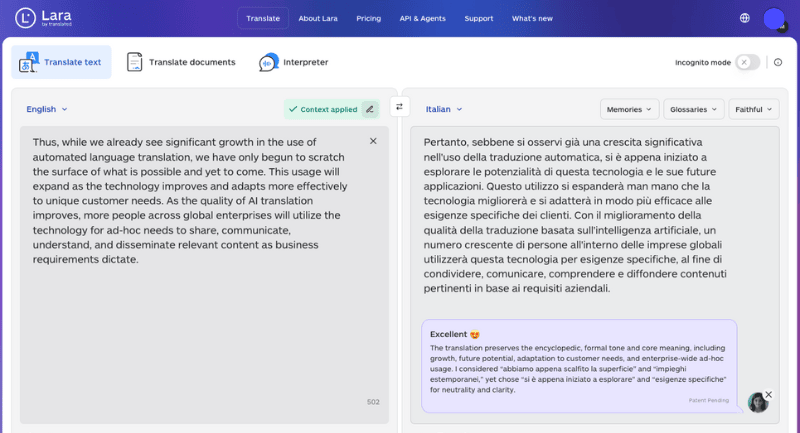Click the info icon beside Incognito mode
The height and width of the screenshot is (433, 800).
coord(778,62)
